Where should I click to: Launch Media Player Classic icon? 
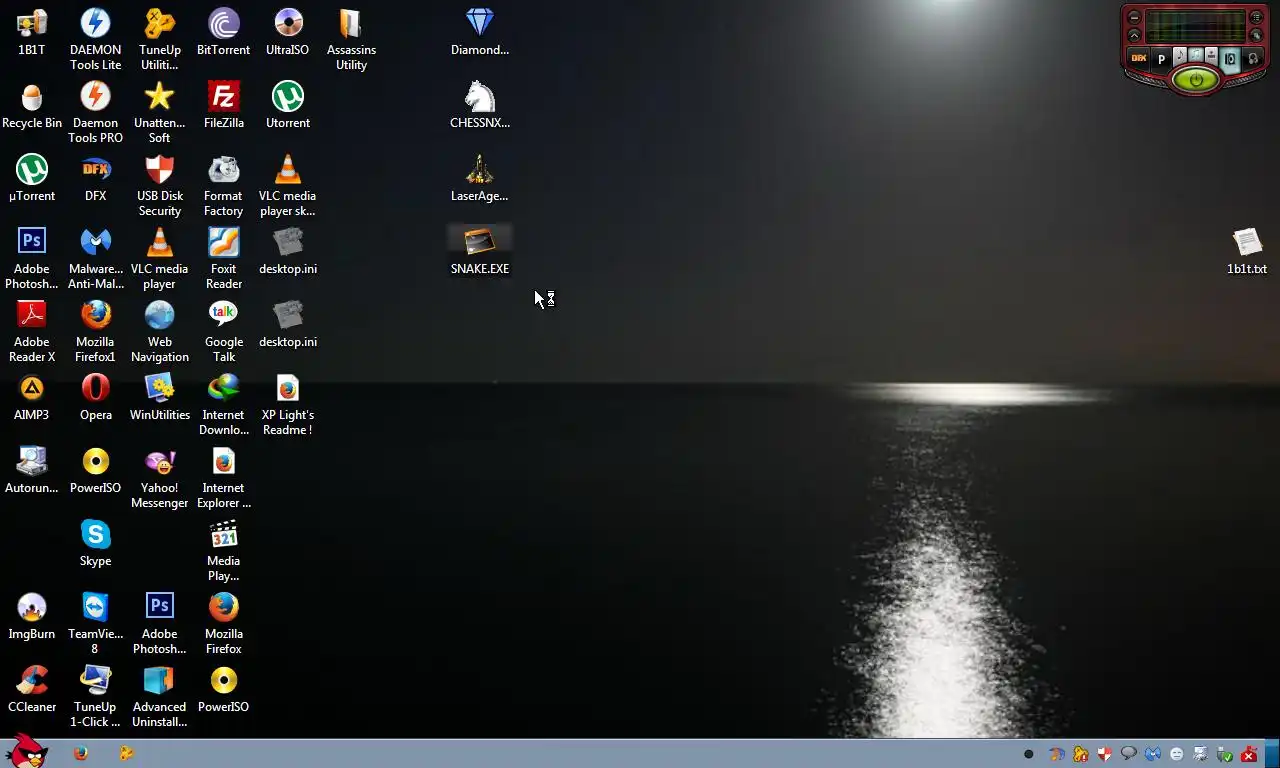[223, 550]
